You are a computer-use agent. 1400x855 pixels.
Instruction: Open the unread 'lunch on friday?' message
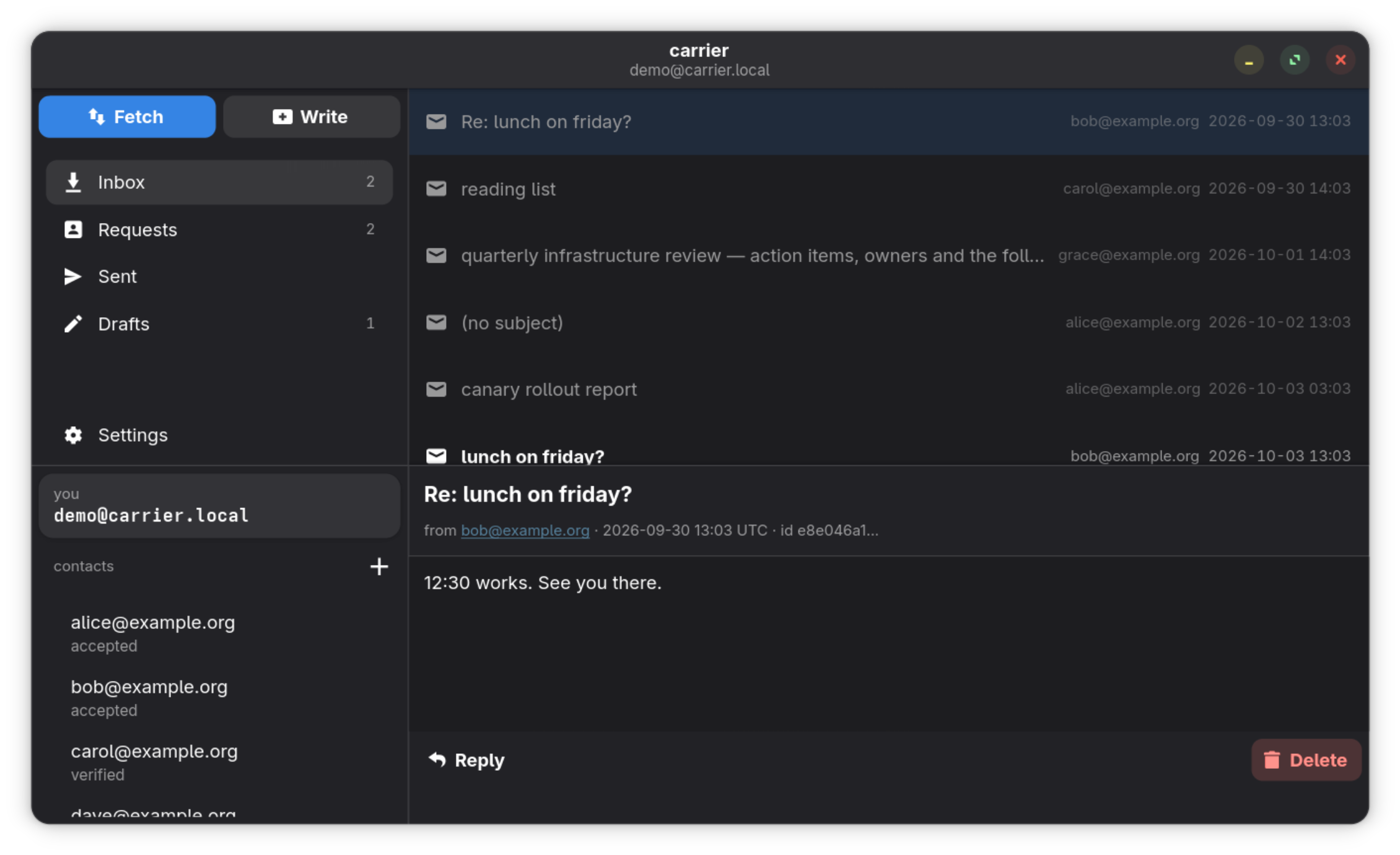888,445
